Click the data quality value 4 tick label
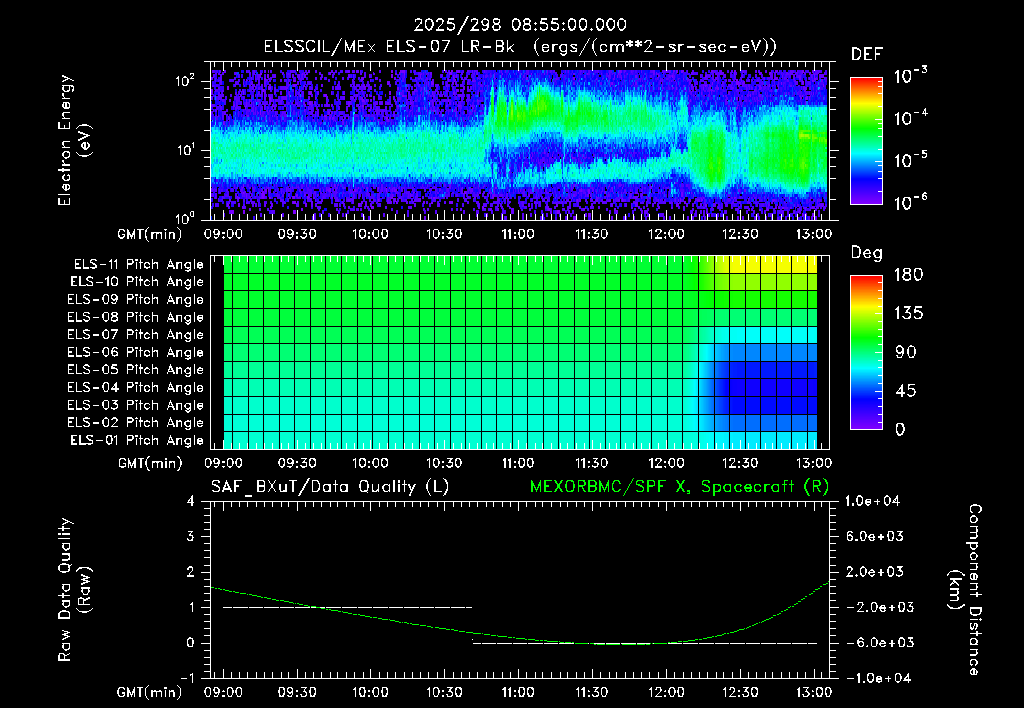The height and width of the screenshot is (708, 1024). [190, 501]
